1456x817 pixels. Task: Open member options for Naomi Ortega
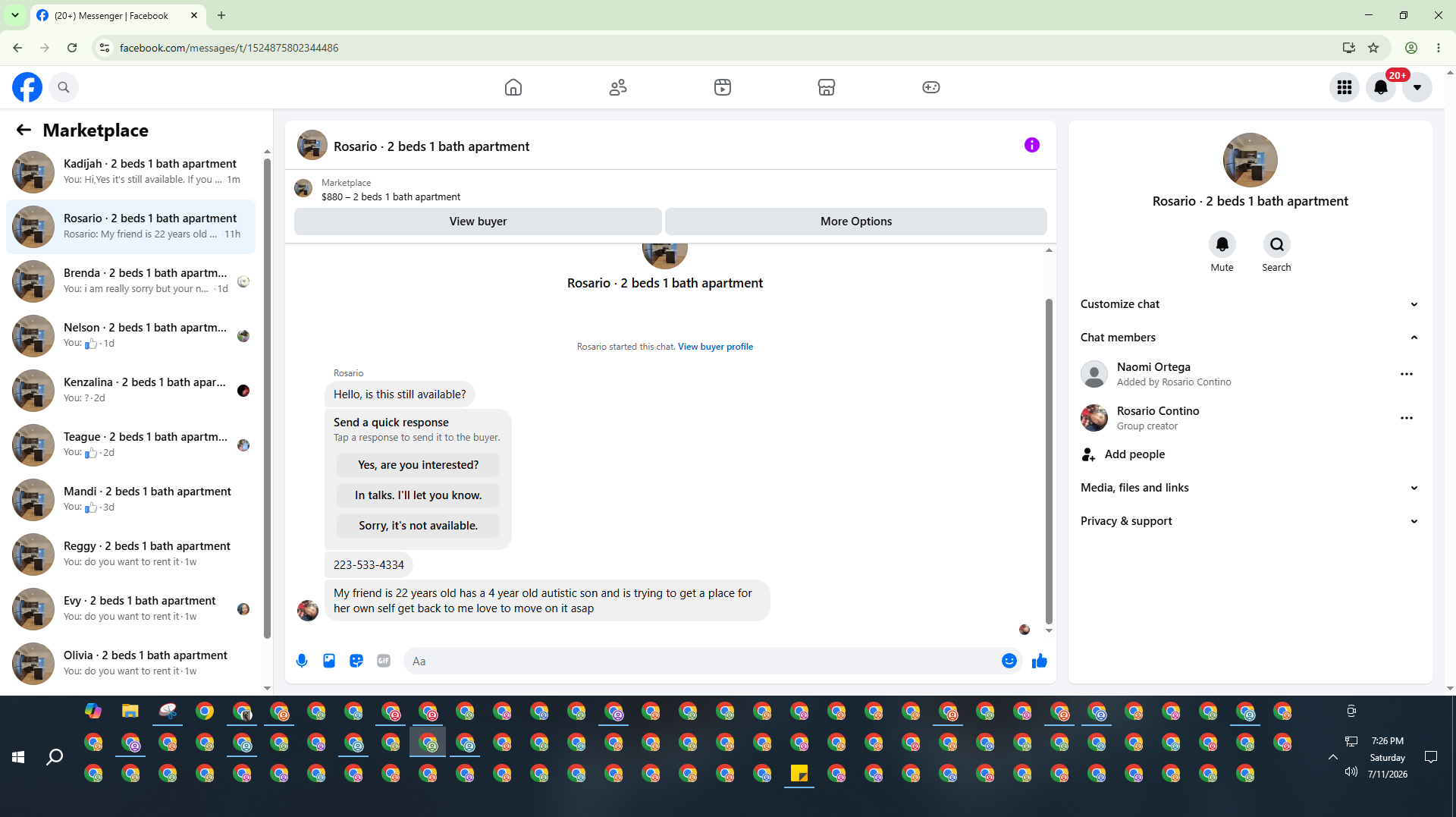(1407, 374)
